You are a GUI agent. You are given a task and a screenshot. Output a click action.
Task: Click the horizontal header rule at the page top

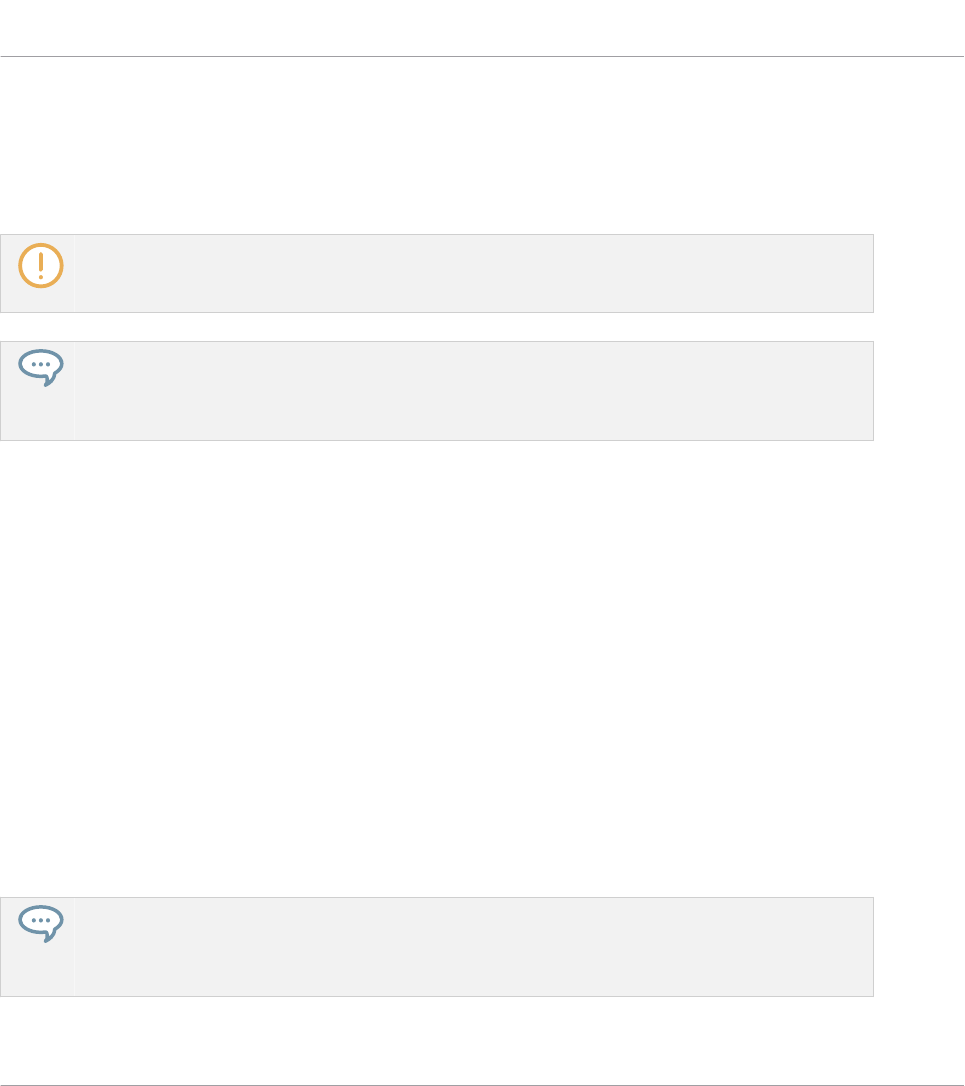[x=482, y=56]
